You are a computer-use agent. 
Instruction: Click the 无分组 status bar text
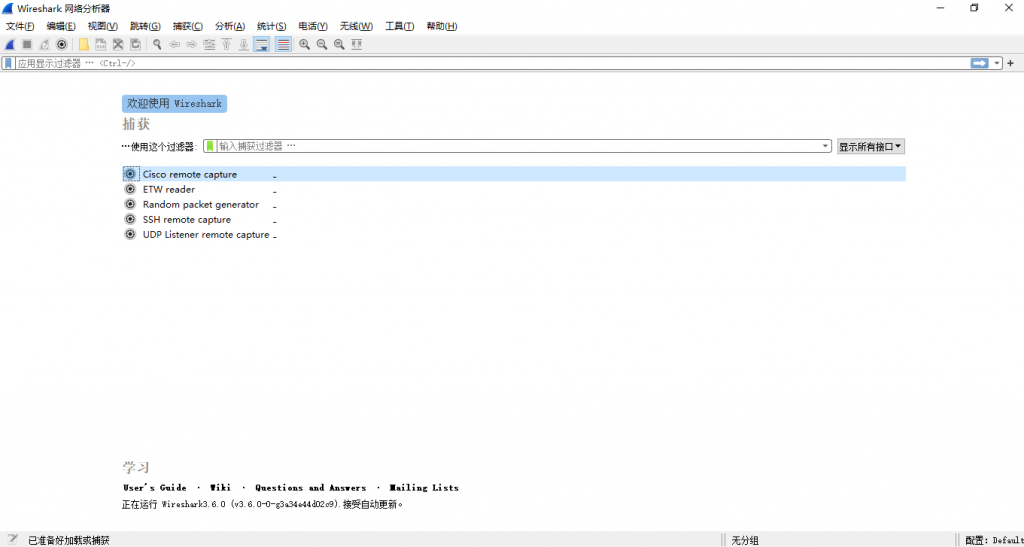(x=744, y=540)
